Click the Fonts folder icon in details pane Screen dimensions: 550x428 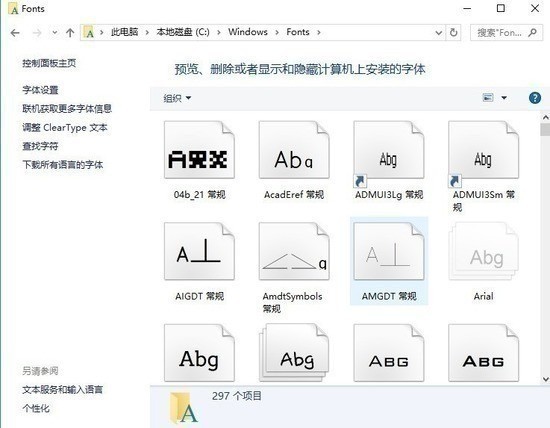[x=184, y=408]
